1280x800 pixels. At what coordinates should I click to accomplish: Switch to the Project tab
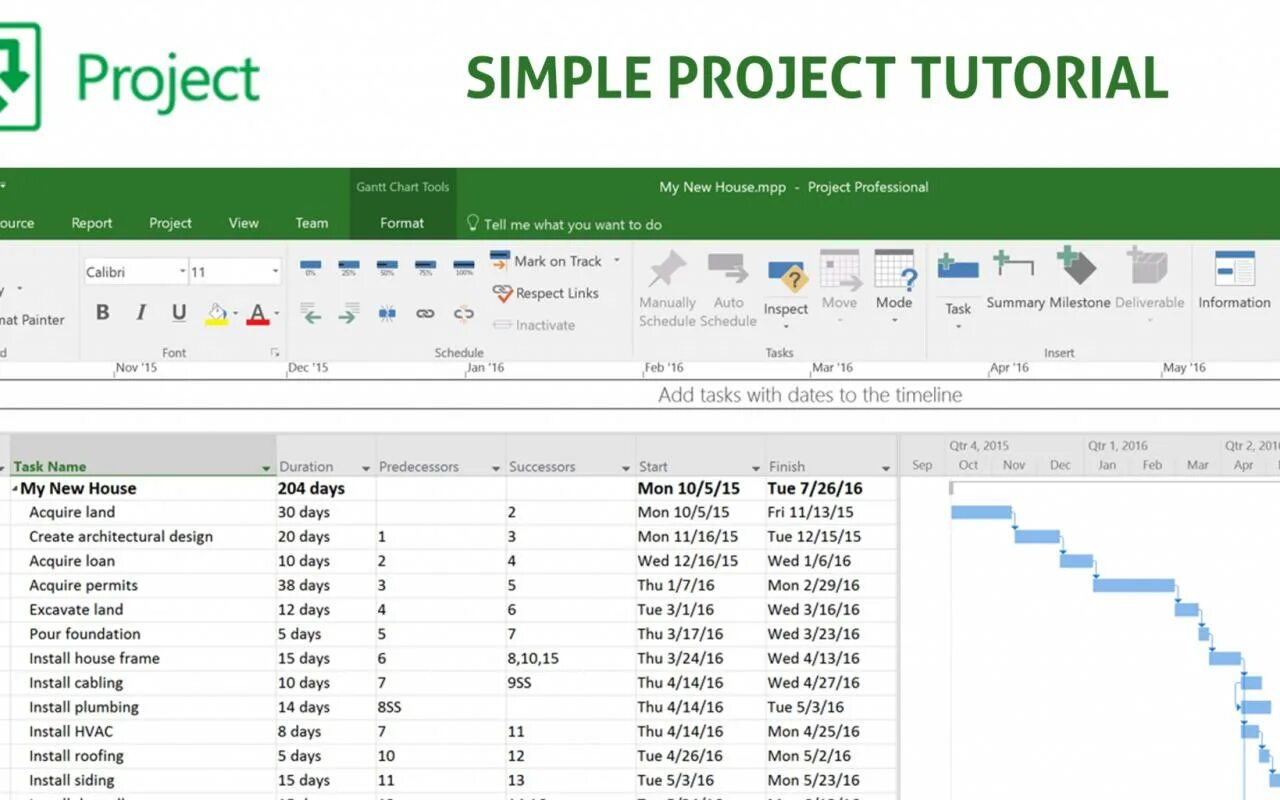click(x=170, y=223)
